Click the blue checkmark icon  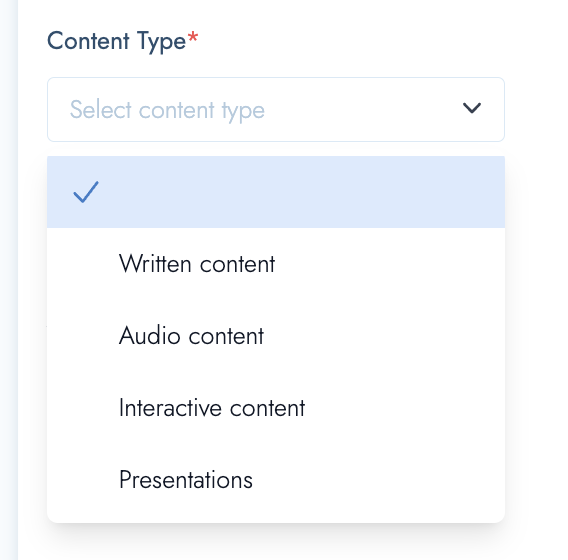click(86, 192)
